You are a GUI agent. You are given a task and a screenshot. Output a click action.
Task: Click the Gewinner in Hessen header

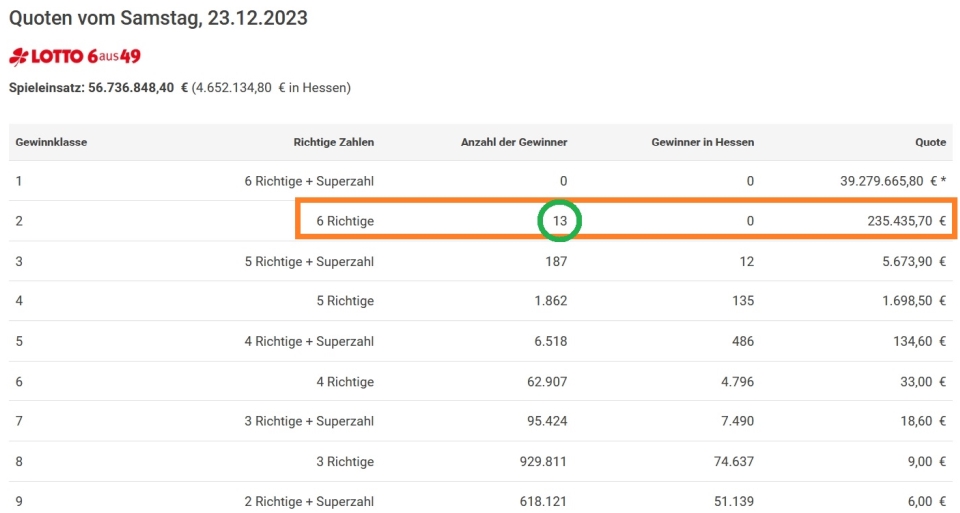coord(703,142)
